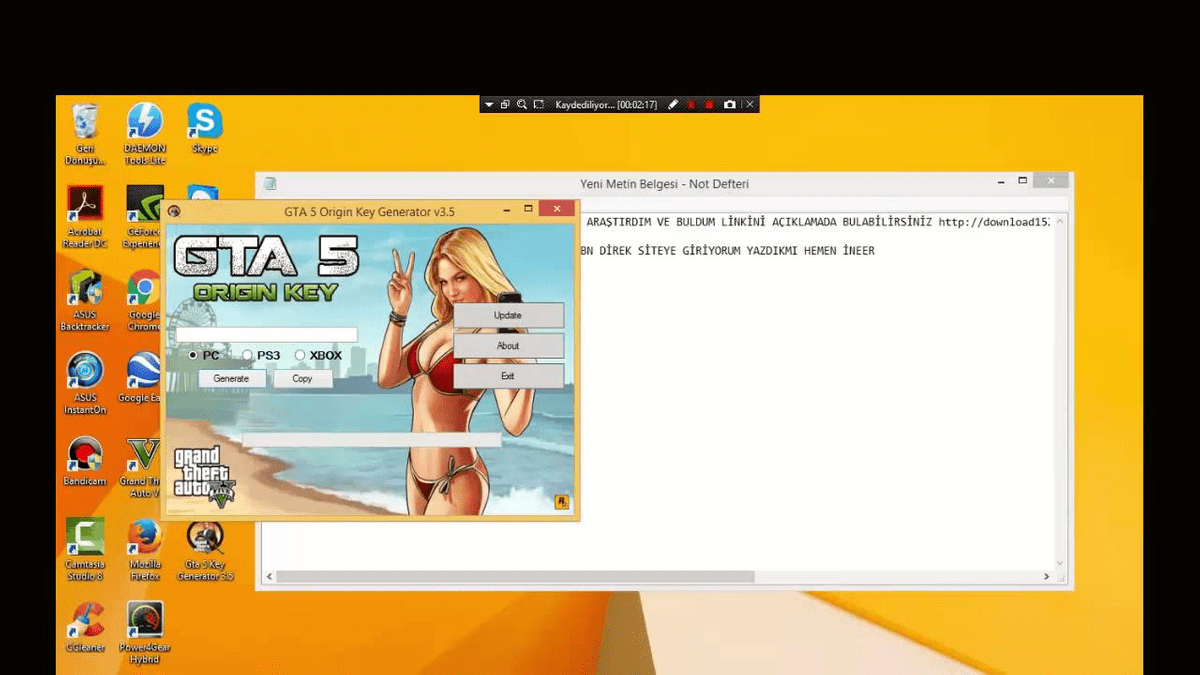Click the Notepad vertical scroll down arrow

[x=1060, y=563]
